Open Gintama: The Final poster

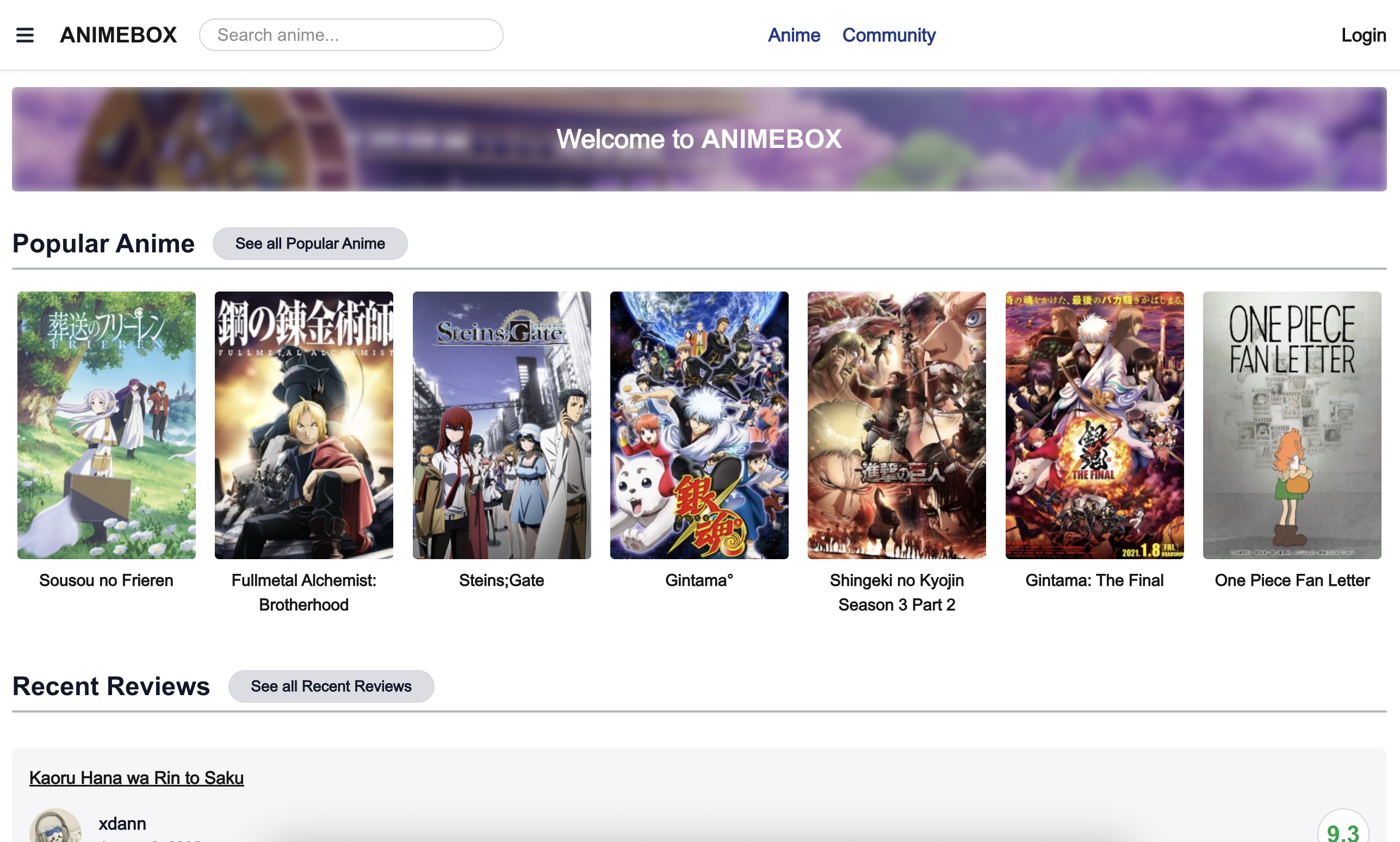[1094, 425]
